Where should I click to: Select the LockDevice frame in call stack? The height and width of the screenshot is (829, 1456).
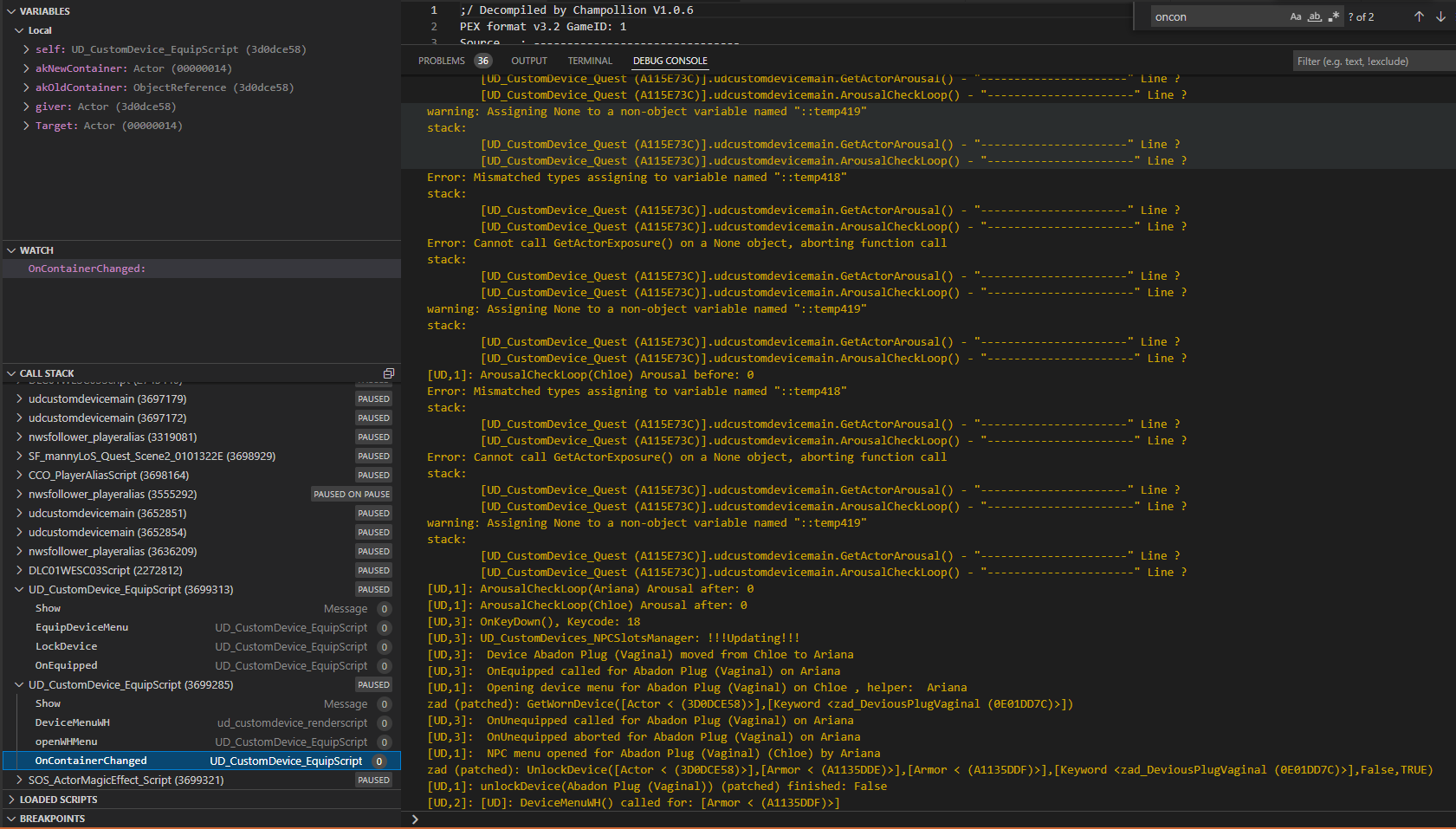coord(66,646)
